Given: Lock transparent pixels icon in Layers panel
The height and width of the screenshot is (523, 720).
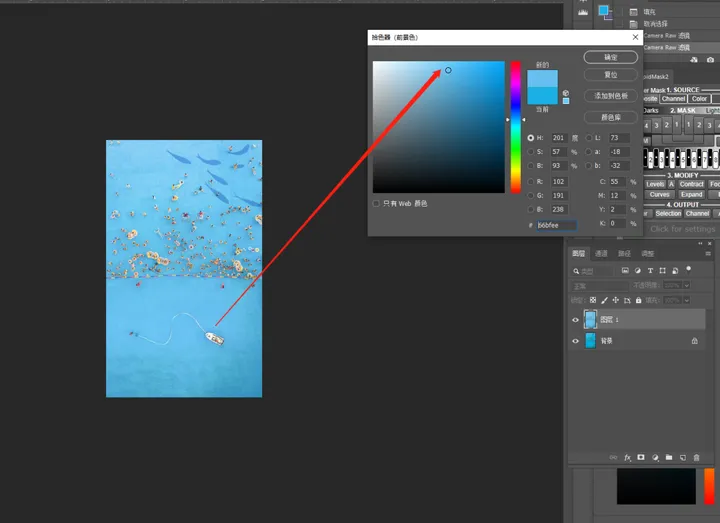Looking at the screenshot, I should pyautogui.click(x=593, y=300).
